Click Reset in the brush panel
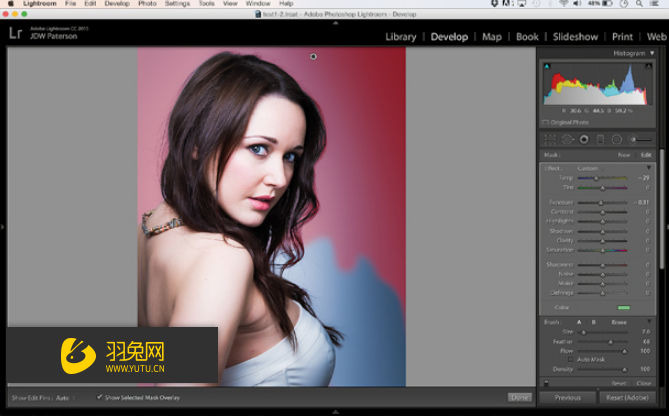 point(619,383)
